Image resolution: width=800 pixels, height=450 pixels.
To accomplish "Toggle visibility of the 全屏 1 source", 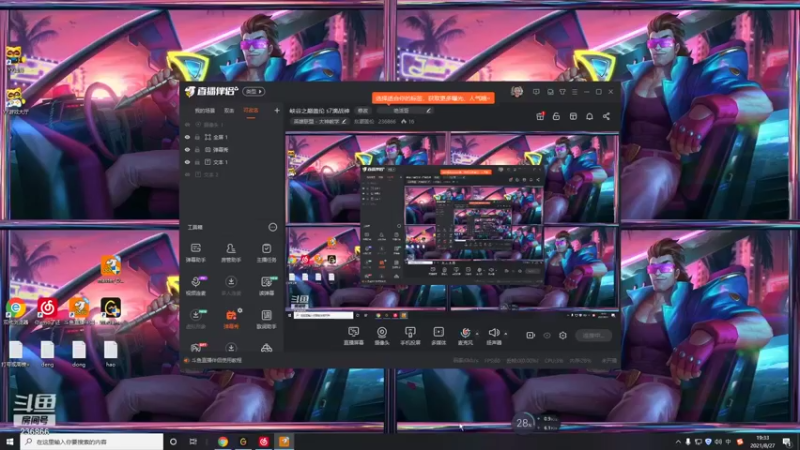I will click(x=187, y=137).
